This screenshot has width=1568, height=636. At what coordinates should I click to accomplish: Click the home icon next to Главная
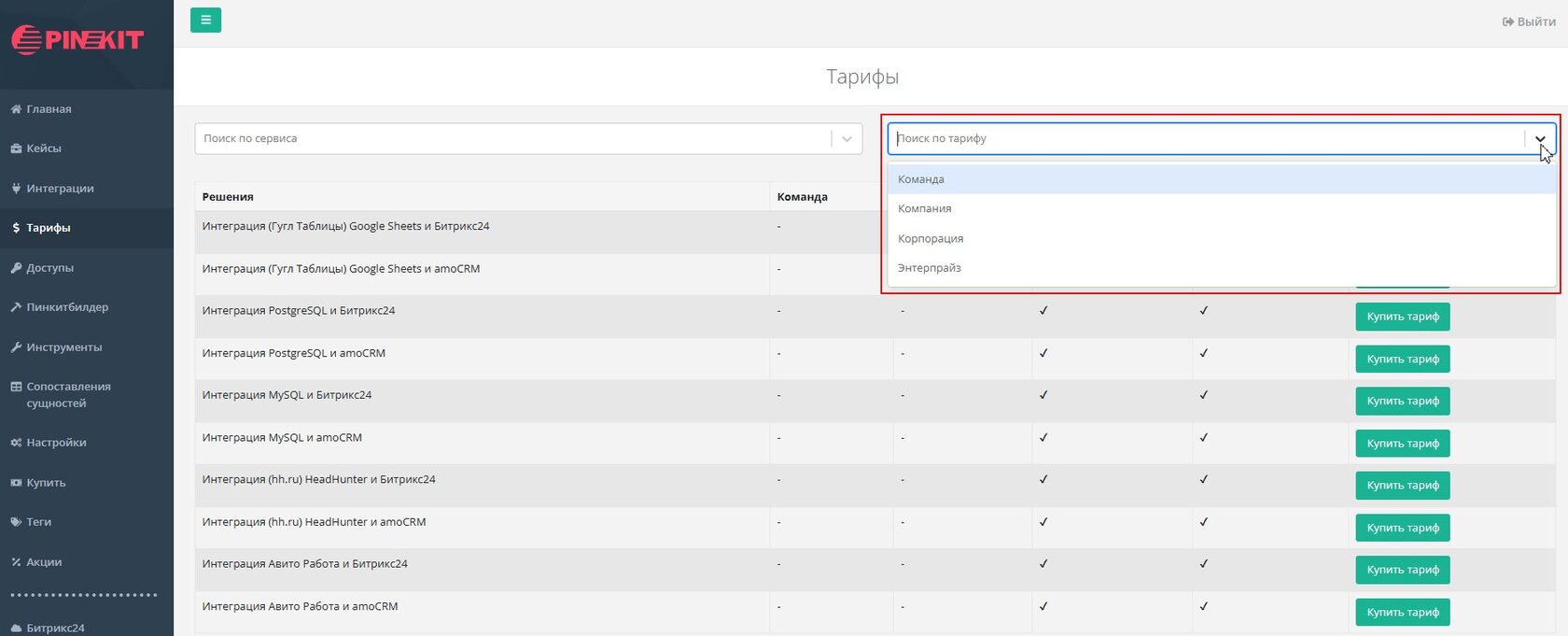pyautogui.click(x=16, y=109)
